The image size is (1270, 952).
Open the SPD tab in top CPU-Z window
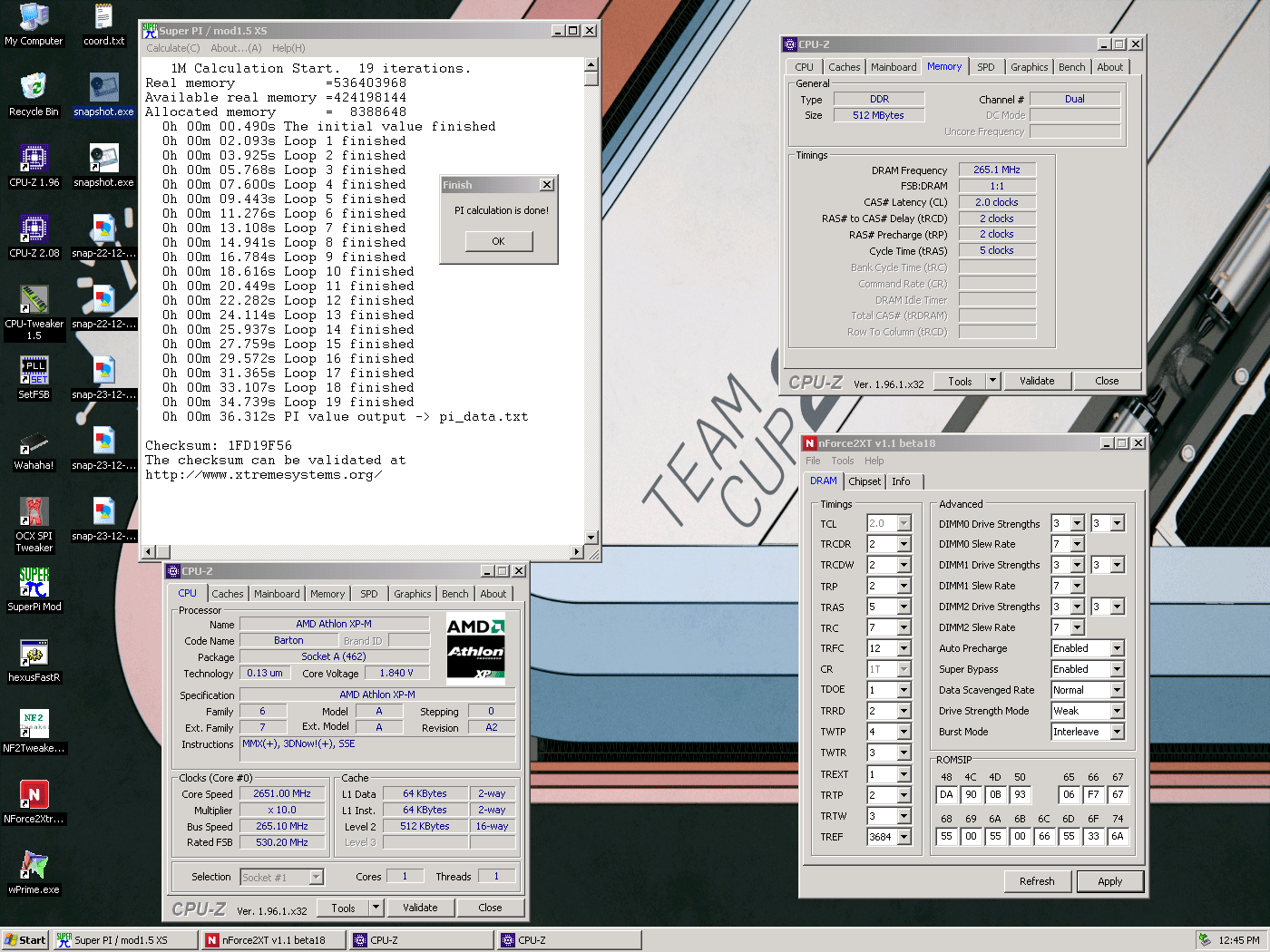point(985,67)
